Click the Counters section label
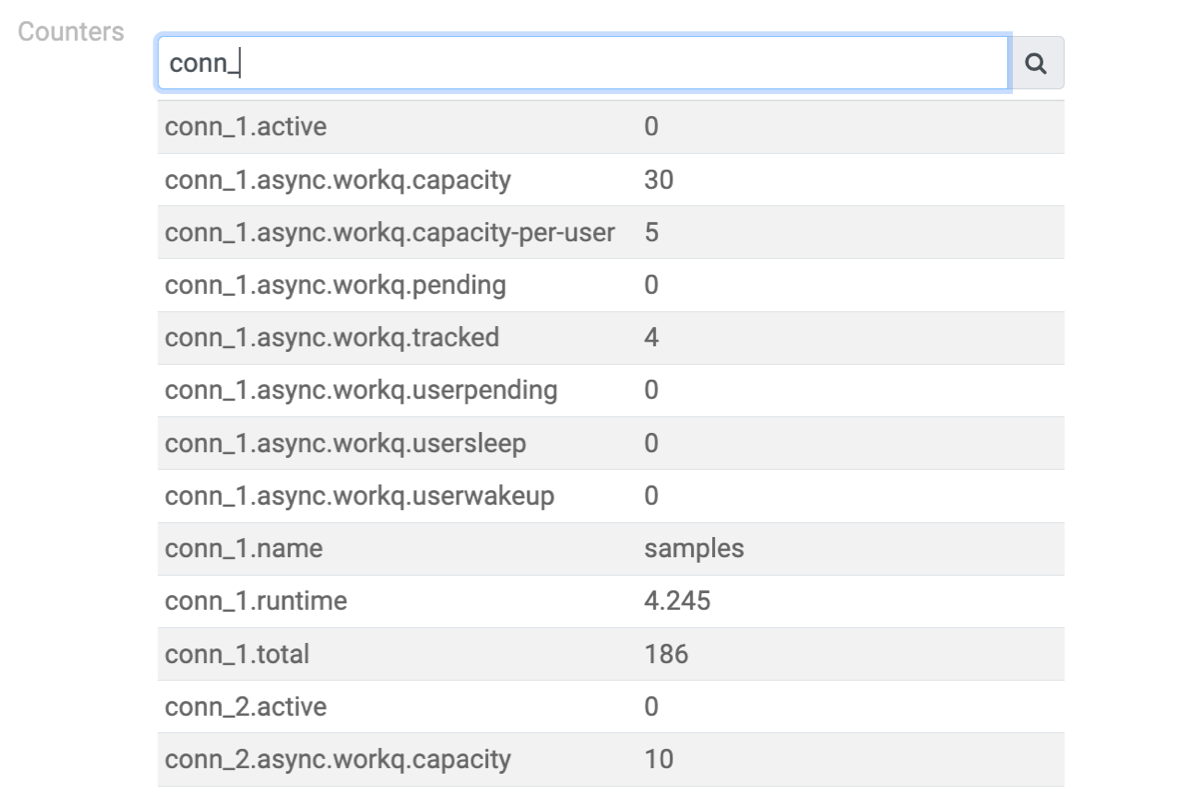This screenshot has height=794, width=1200. coord(71,32)
